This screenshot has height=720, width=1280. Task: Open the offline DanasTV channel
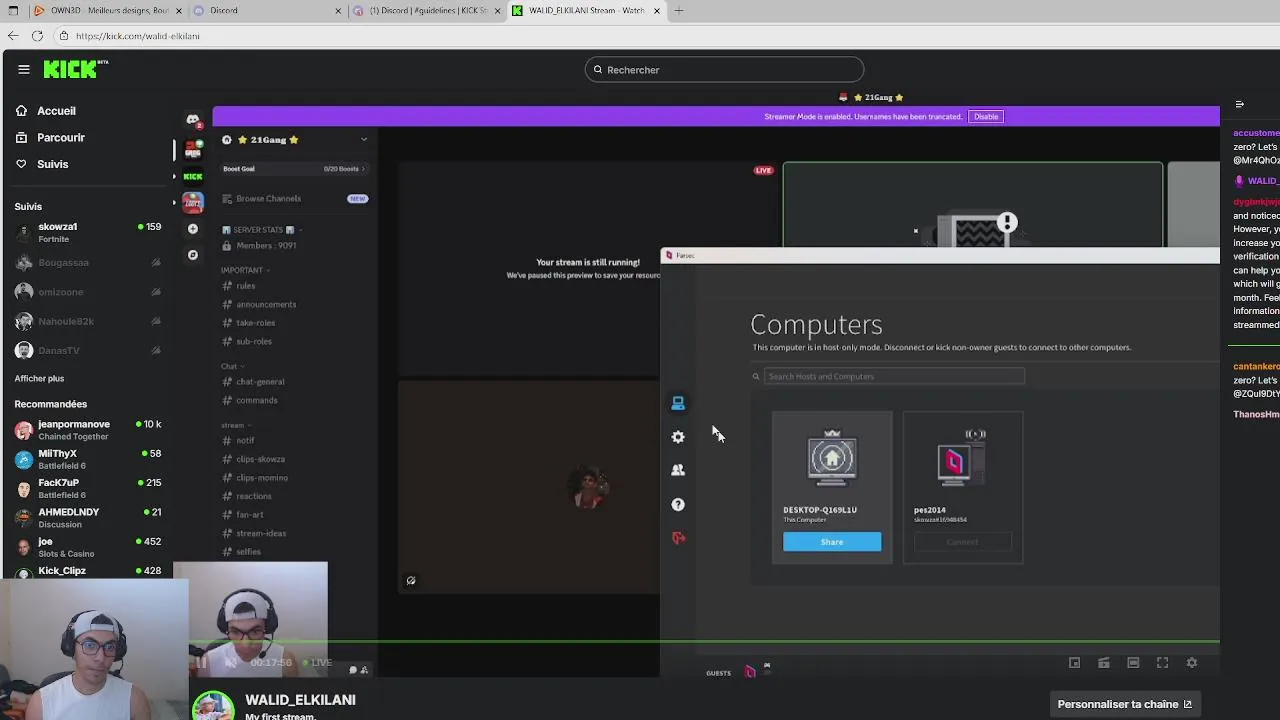pos(88,350)
